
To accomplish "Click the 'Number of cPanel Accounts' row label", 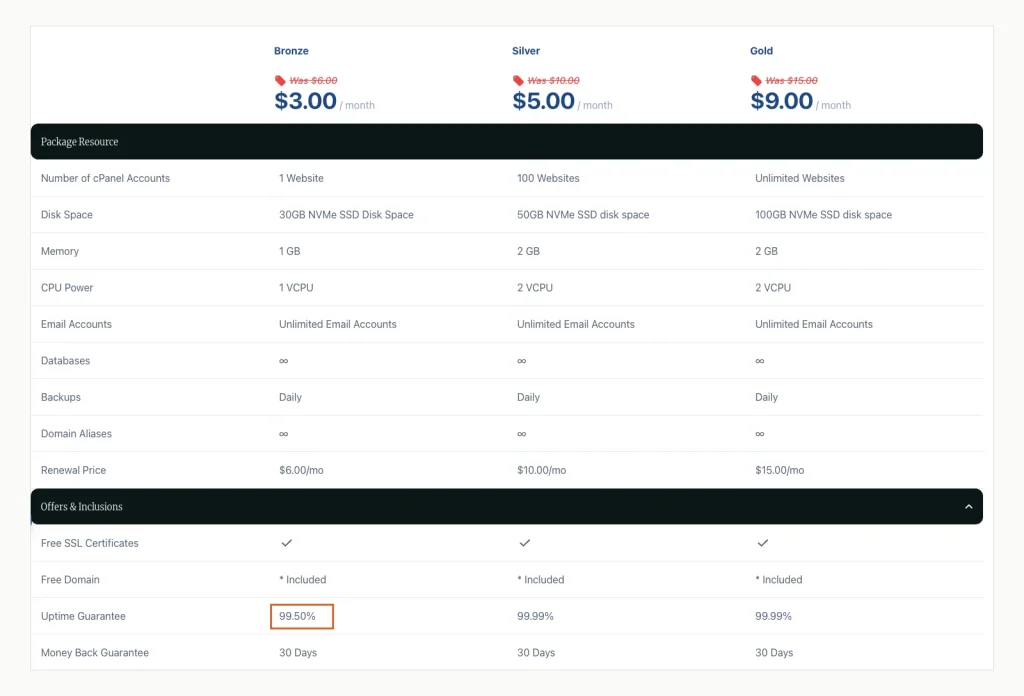I will coord(105,178).
